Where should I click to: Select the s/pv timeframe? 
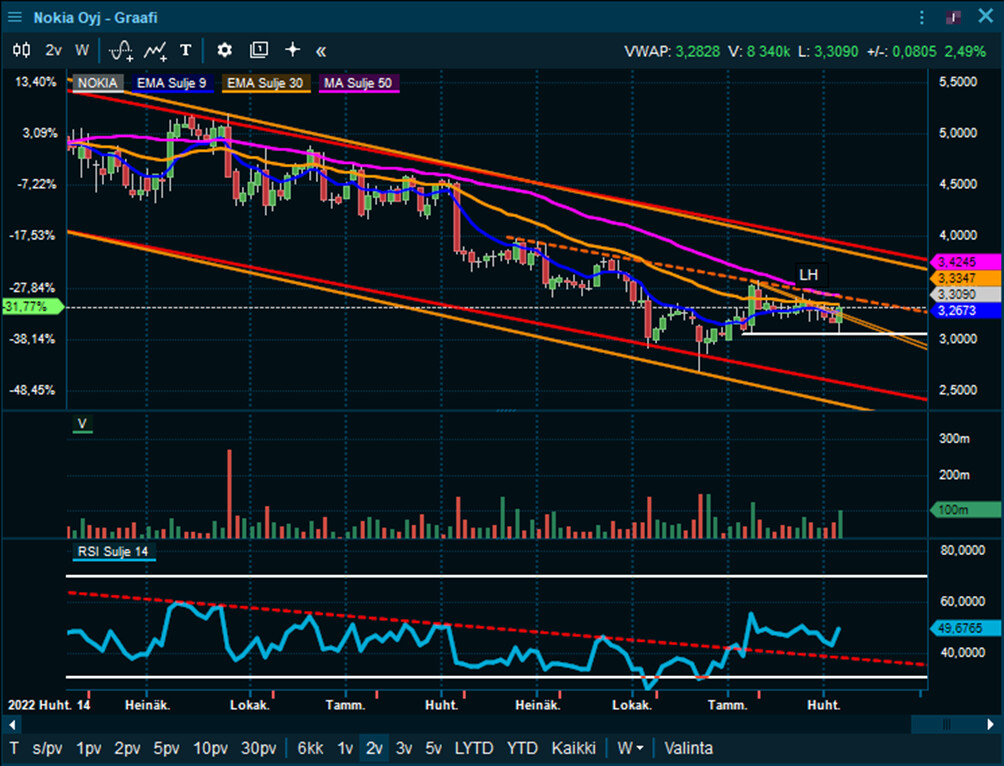coord(47,748)
